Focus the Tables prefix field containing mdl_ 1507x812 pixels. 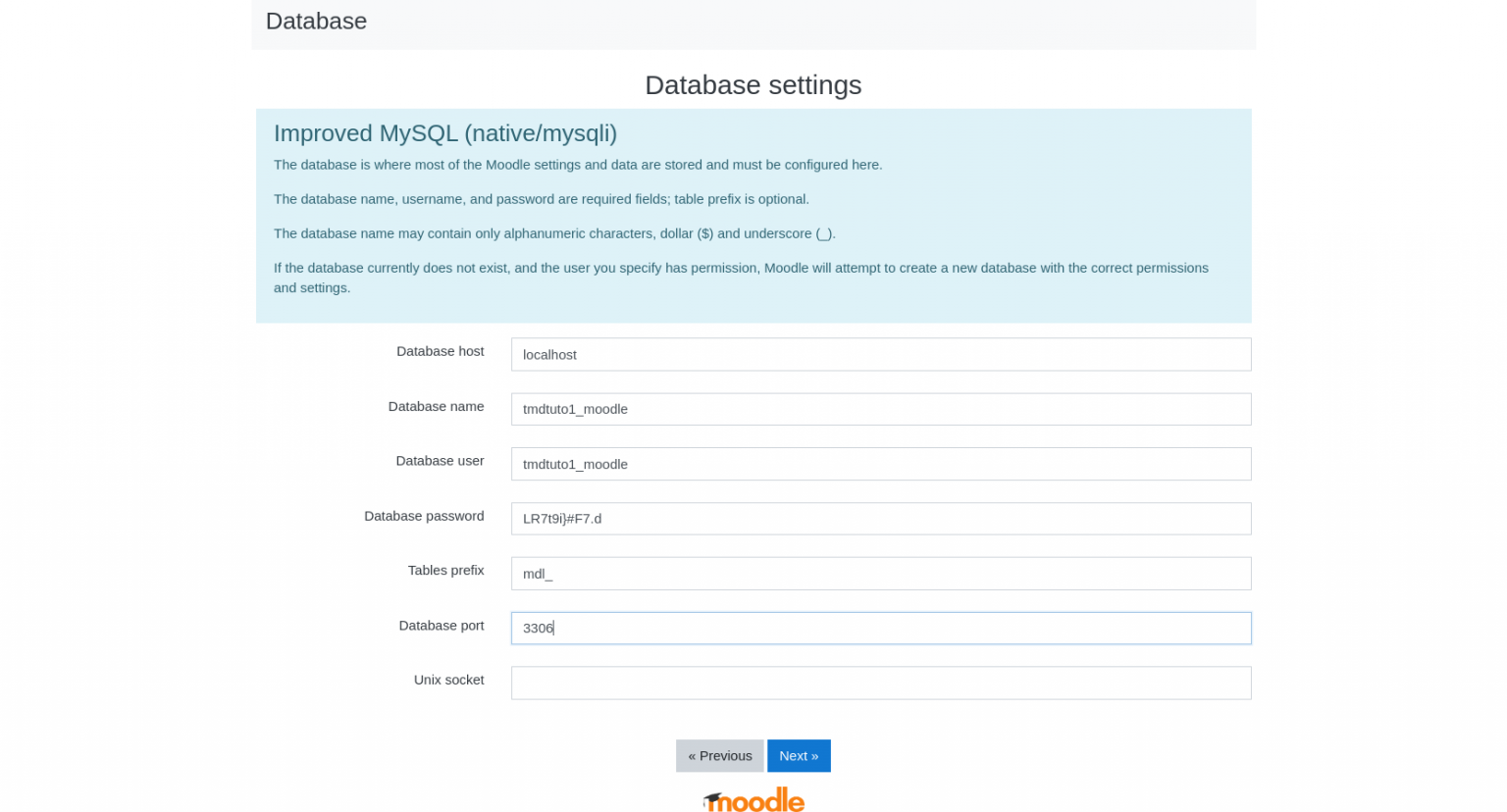pyautogui.click(x=880, y=573)
